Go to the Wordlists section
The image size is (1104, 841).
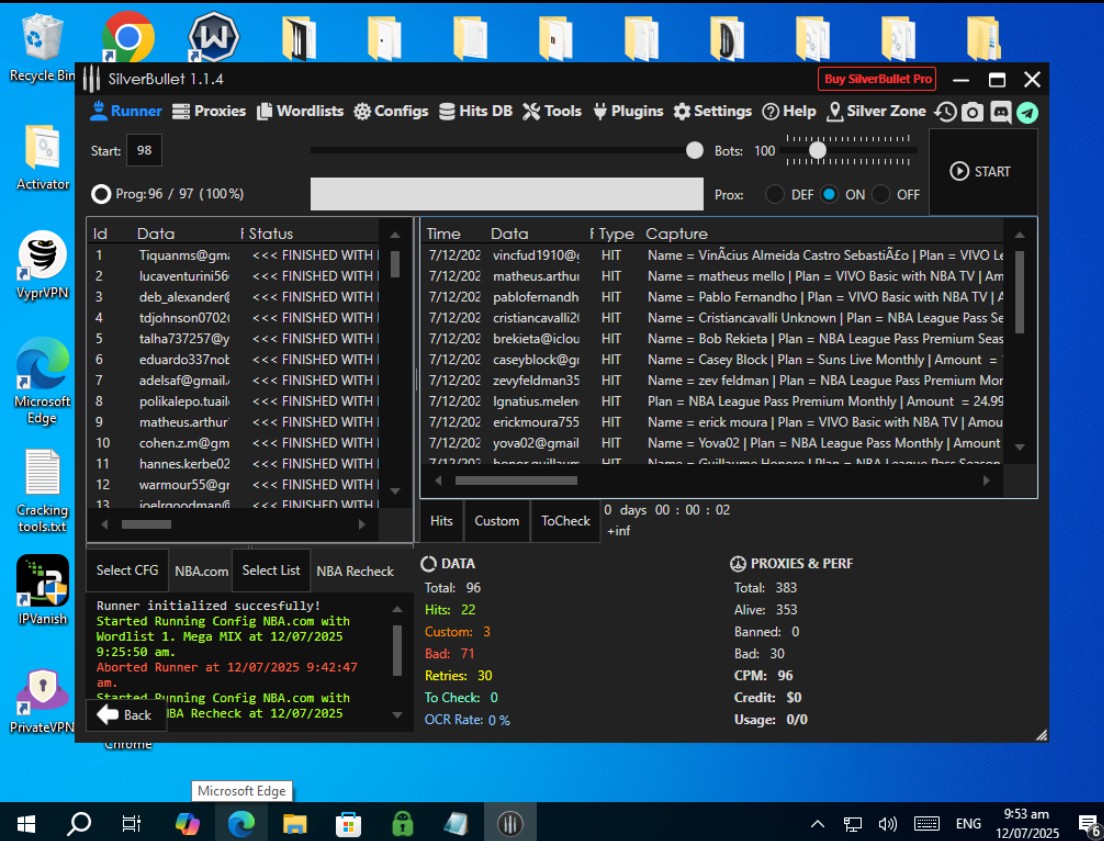(x=300, y=111)
